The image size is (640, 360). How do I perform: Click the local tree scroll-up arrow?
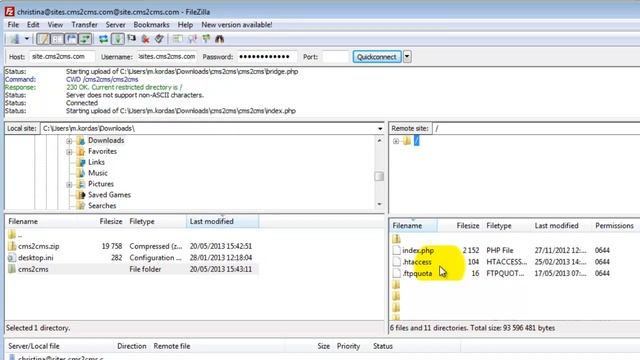click(x=380, y=140)
